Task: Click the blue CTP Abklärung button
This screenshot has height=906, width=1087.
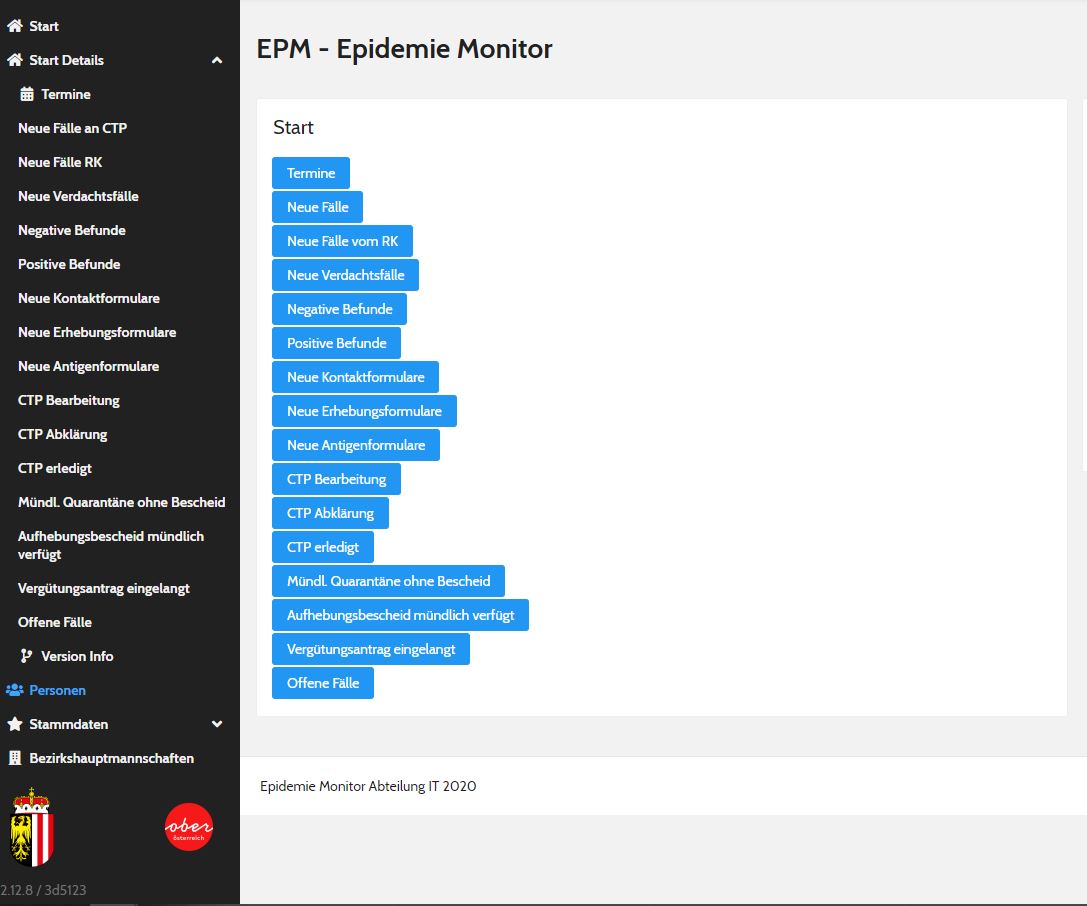Action: (331, 513)
